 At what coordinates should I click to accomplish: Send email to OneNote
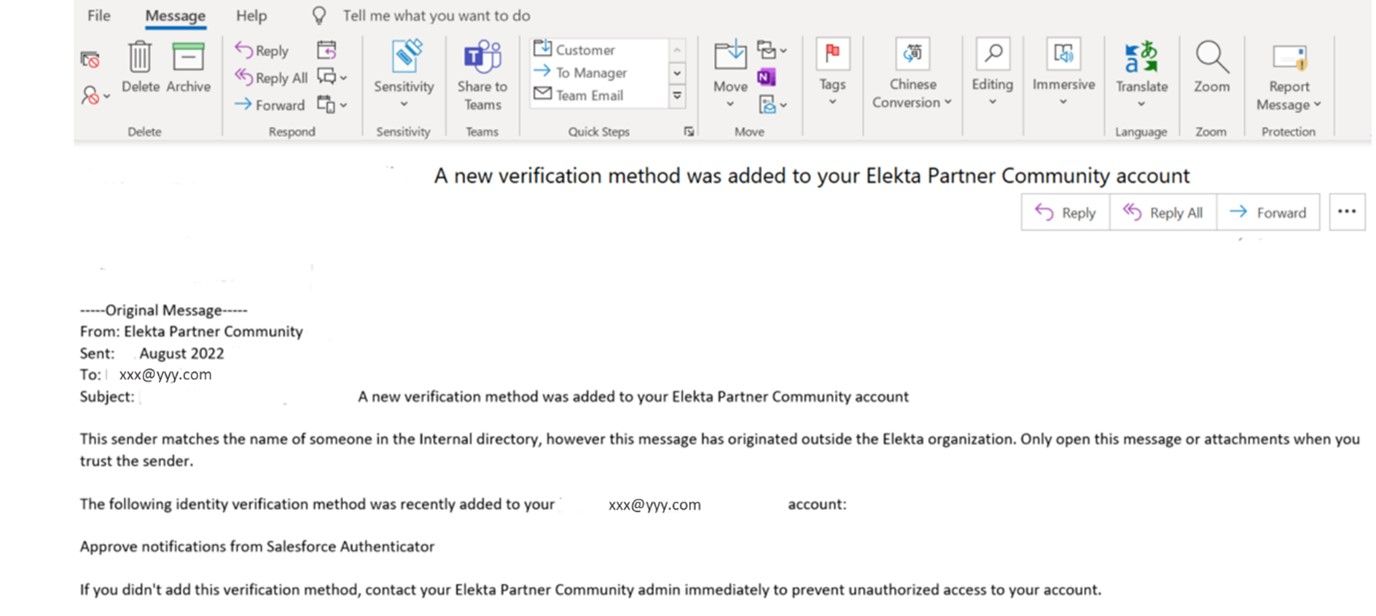pos(768,75)
